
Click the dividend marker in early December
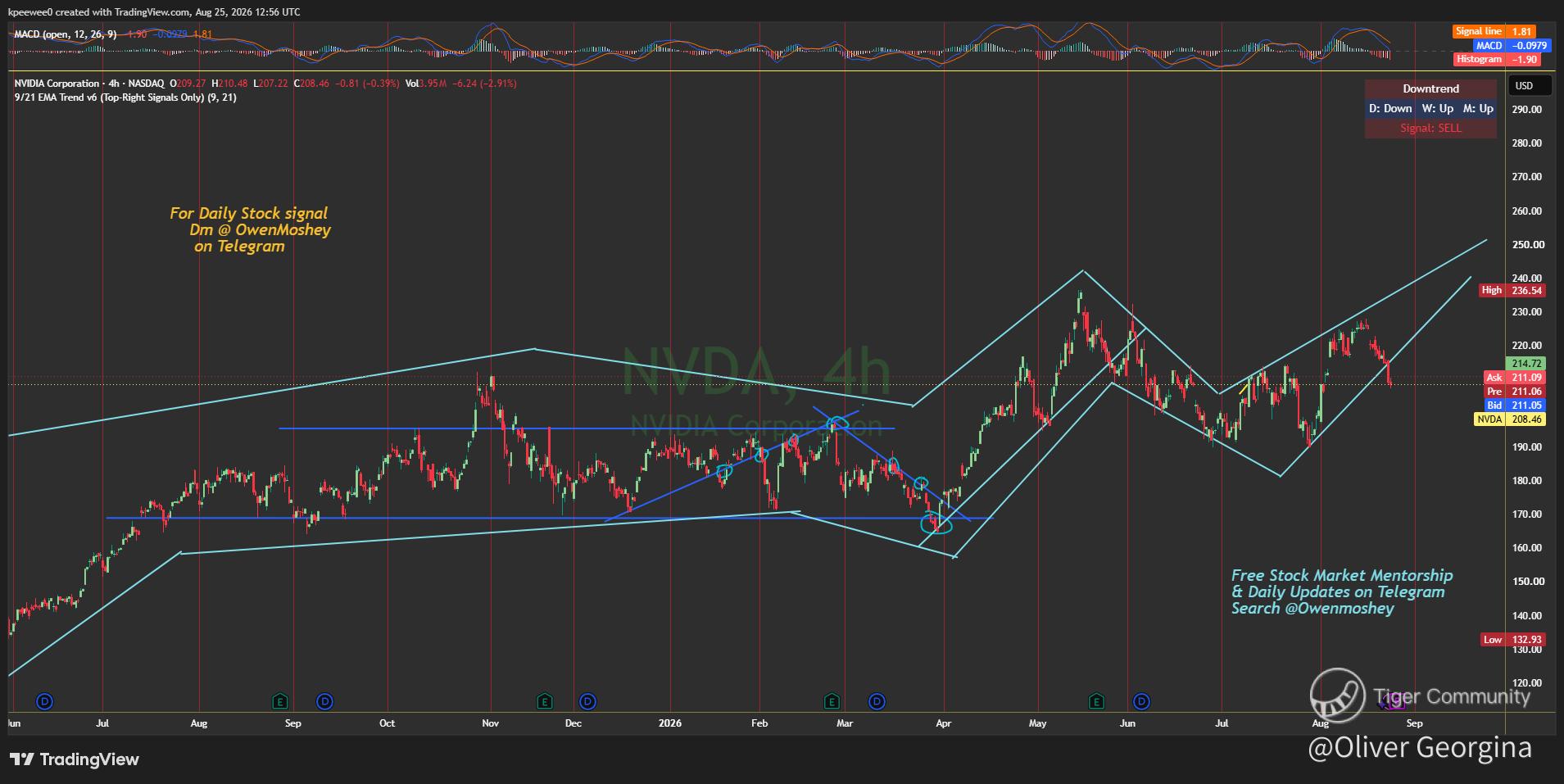(x=587, y=701)
